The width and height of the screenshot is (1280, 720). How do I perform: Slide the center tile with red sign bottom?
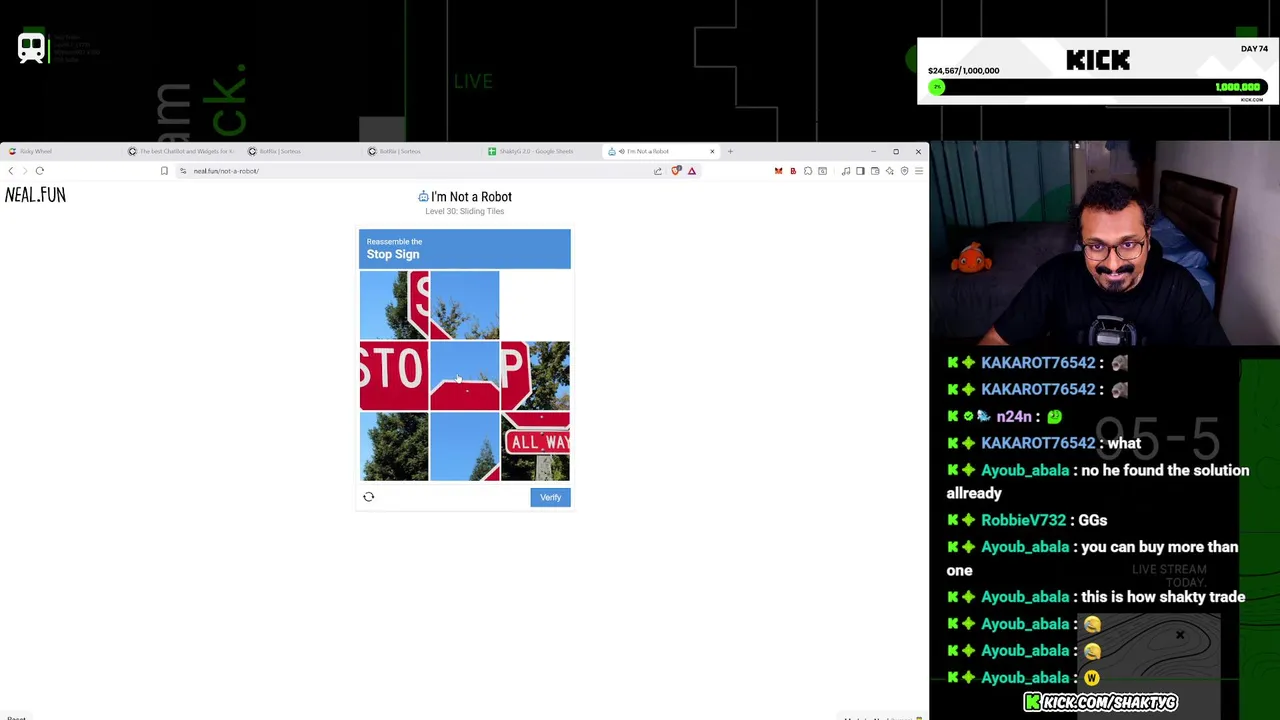[x=464, y=376]
